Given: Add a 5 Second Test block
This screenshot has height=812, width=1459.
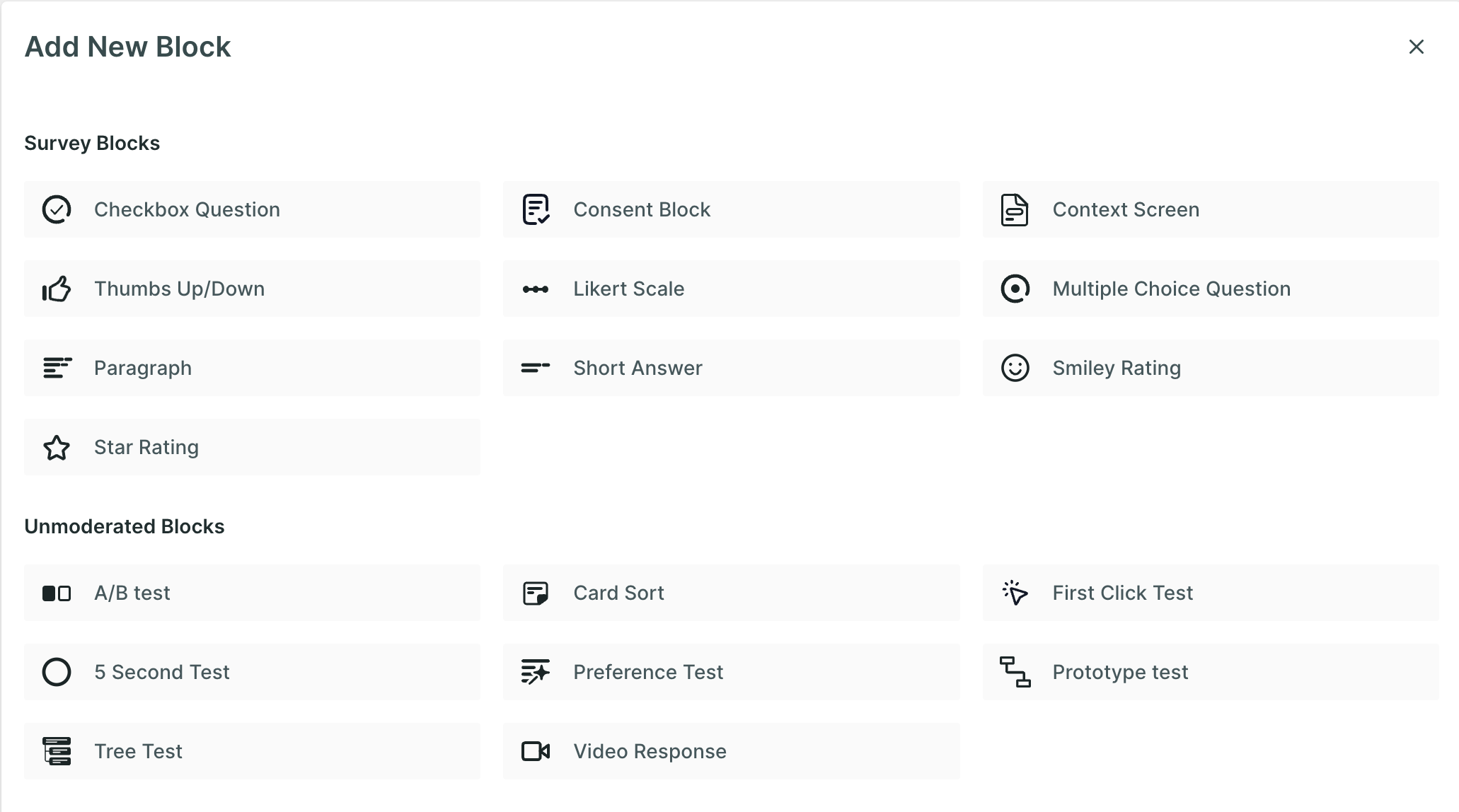Looking at the screenshot, I should [x=252, y=672].
